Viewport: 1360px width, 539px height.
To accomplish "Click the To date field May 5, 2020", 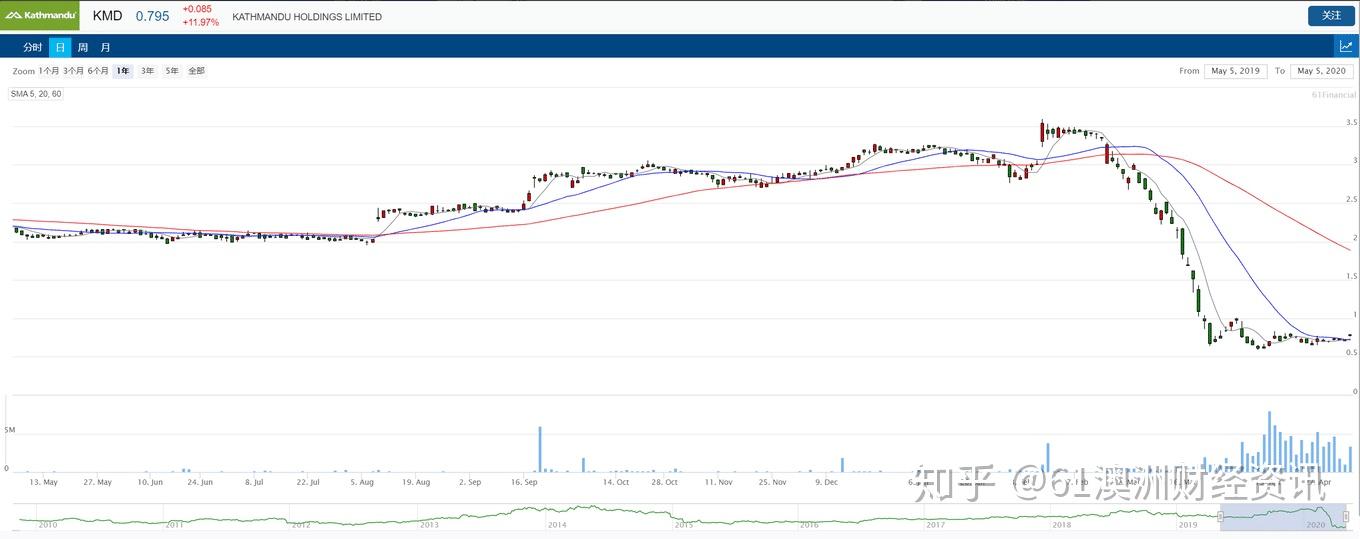I will point(1322,71).
